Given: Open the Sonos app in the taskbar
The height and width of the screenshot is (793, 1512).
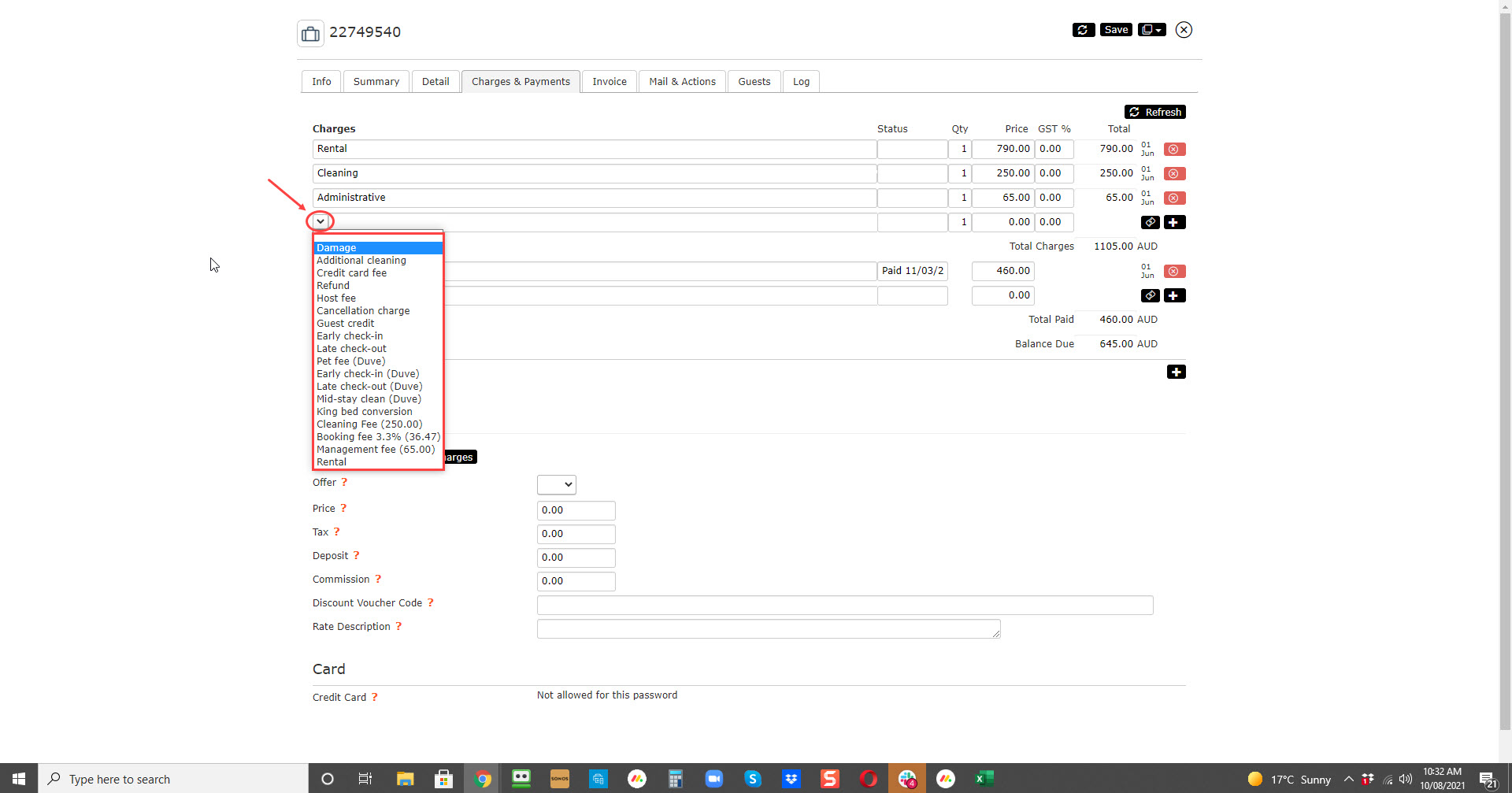Looking at the screenshot, I should [x=560, y=779].
